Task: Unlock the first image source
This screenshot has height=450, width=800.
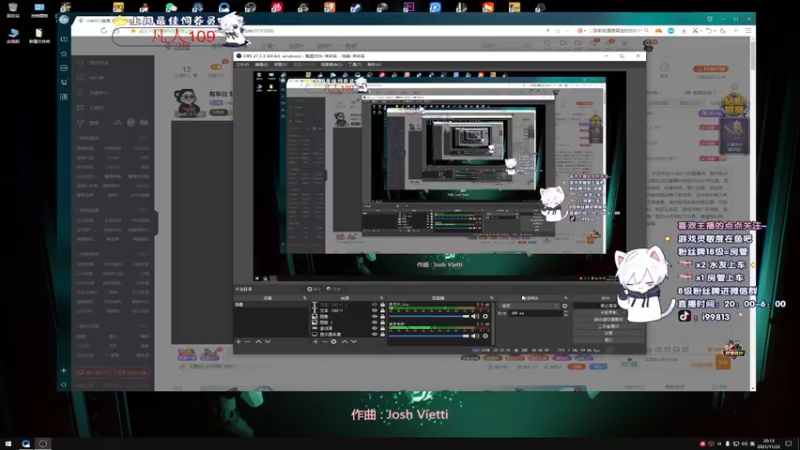Action: (382, 316)
